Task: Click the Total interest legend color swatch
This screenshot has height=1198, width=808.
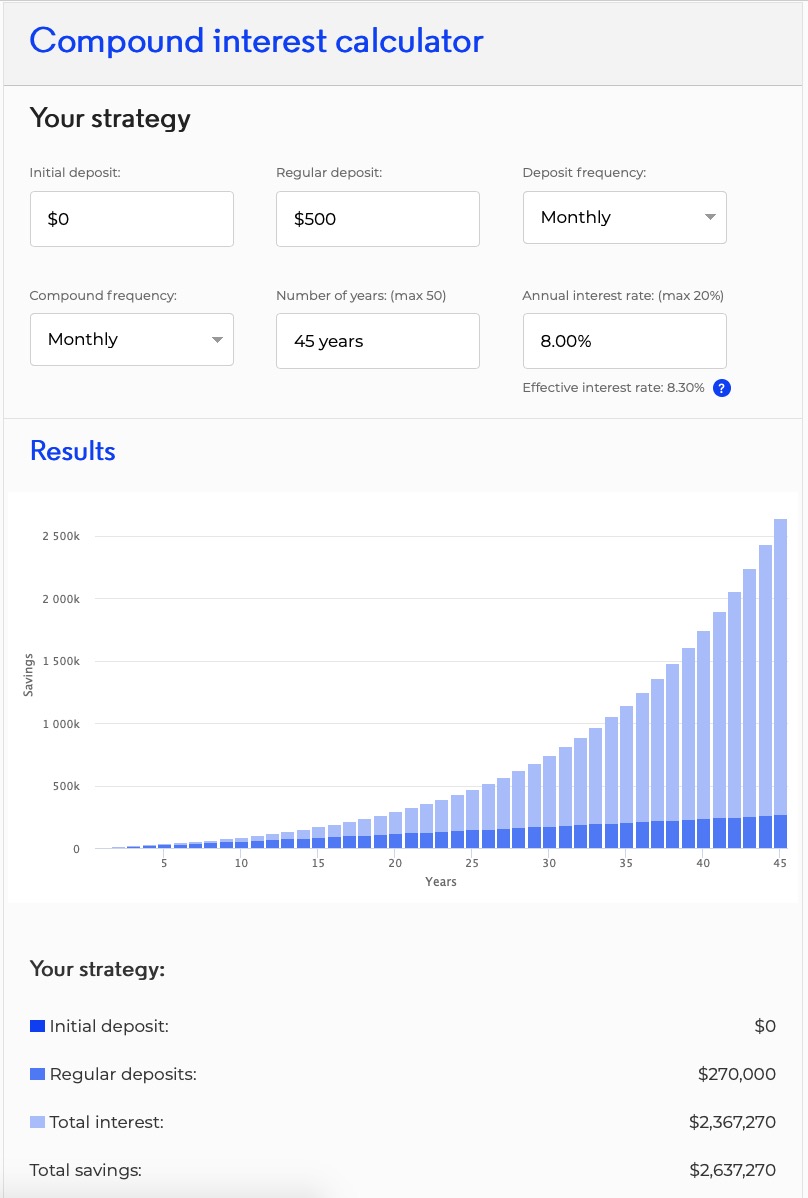Action: [x=38, y=1122]
